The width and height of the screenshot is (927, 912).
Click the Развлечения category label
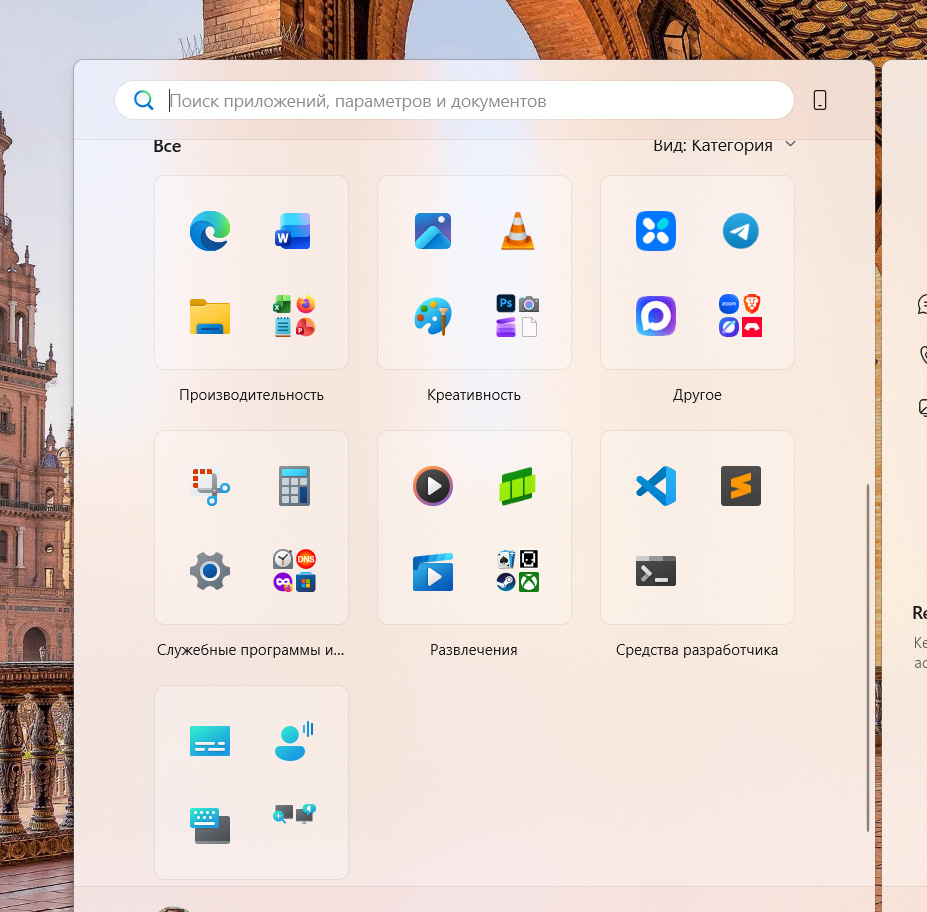474,650
